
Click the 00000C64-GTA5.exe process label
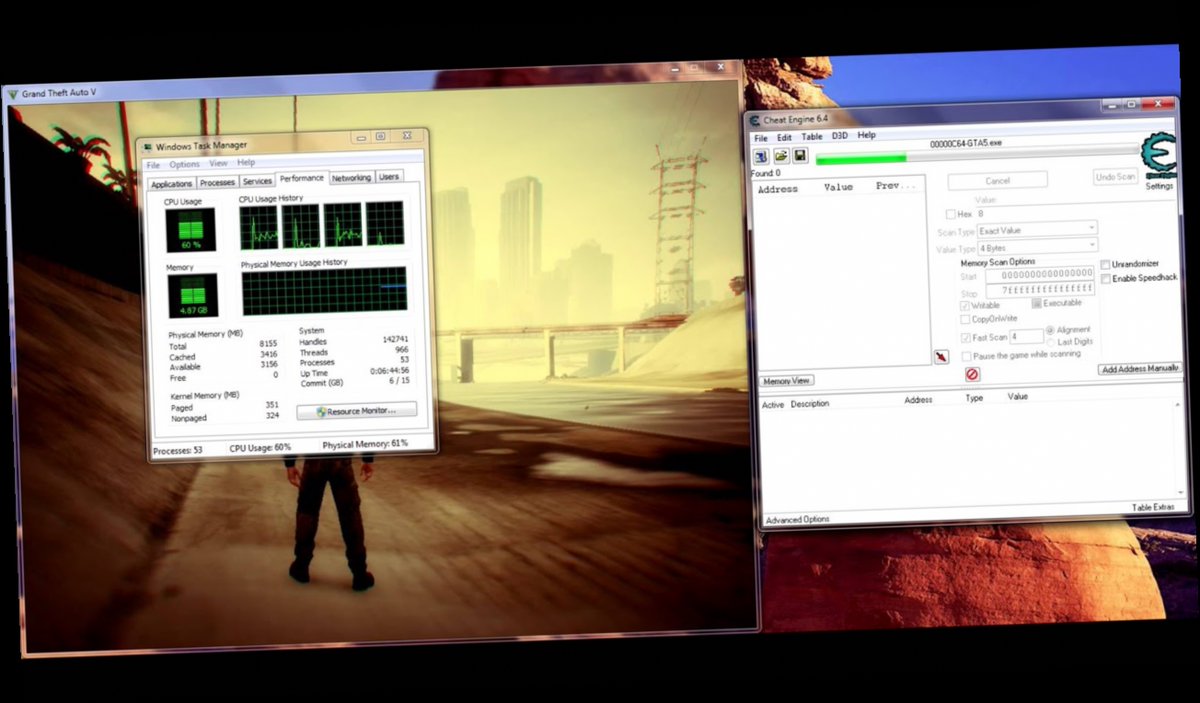pyautogui.click(x=965, y=144)
